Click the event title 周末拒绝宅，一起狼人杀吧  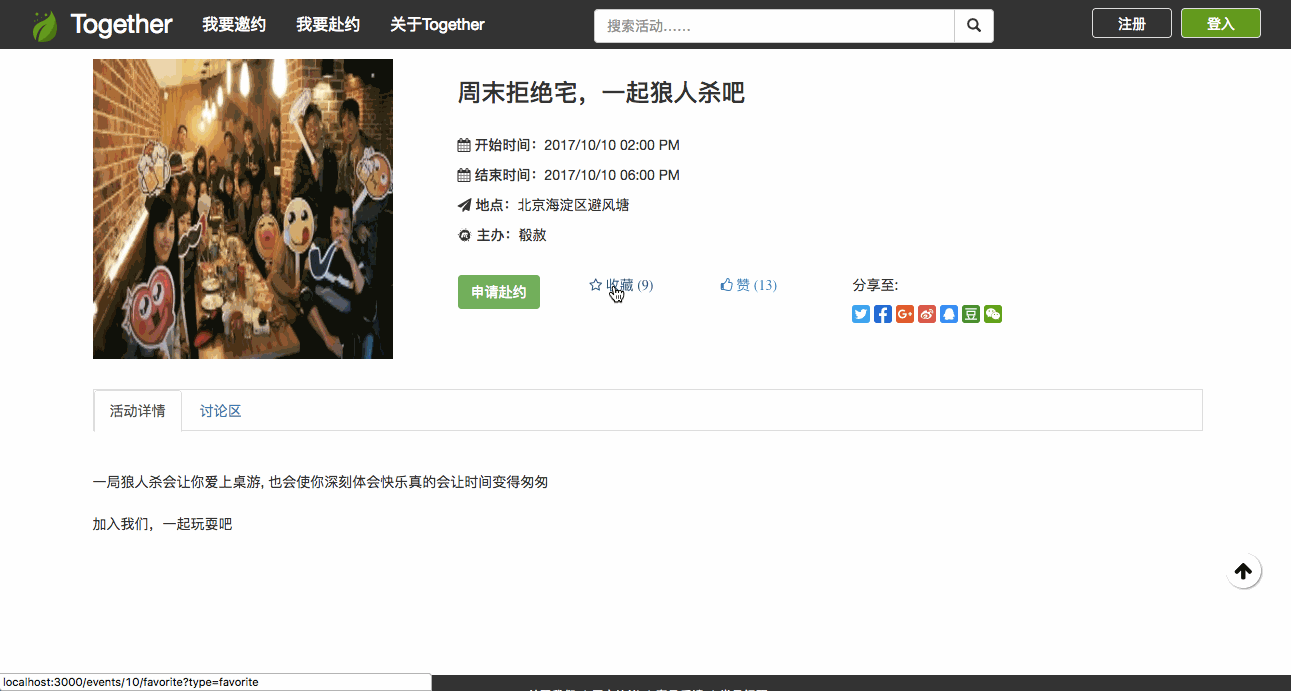click(x=601, y=93)
